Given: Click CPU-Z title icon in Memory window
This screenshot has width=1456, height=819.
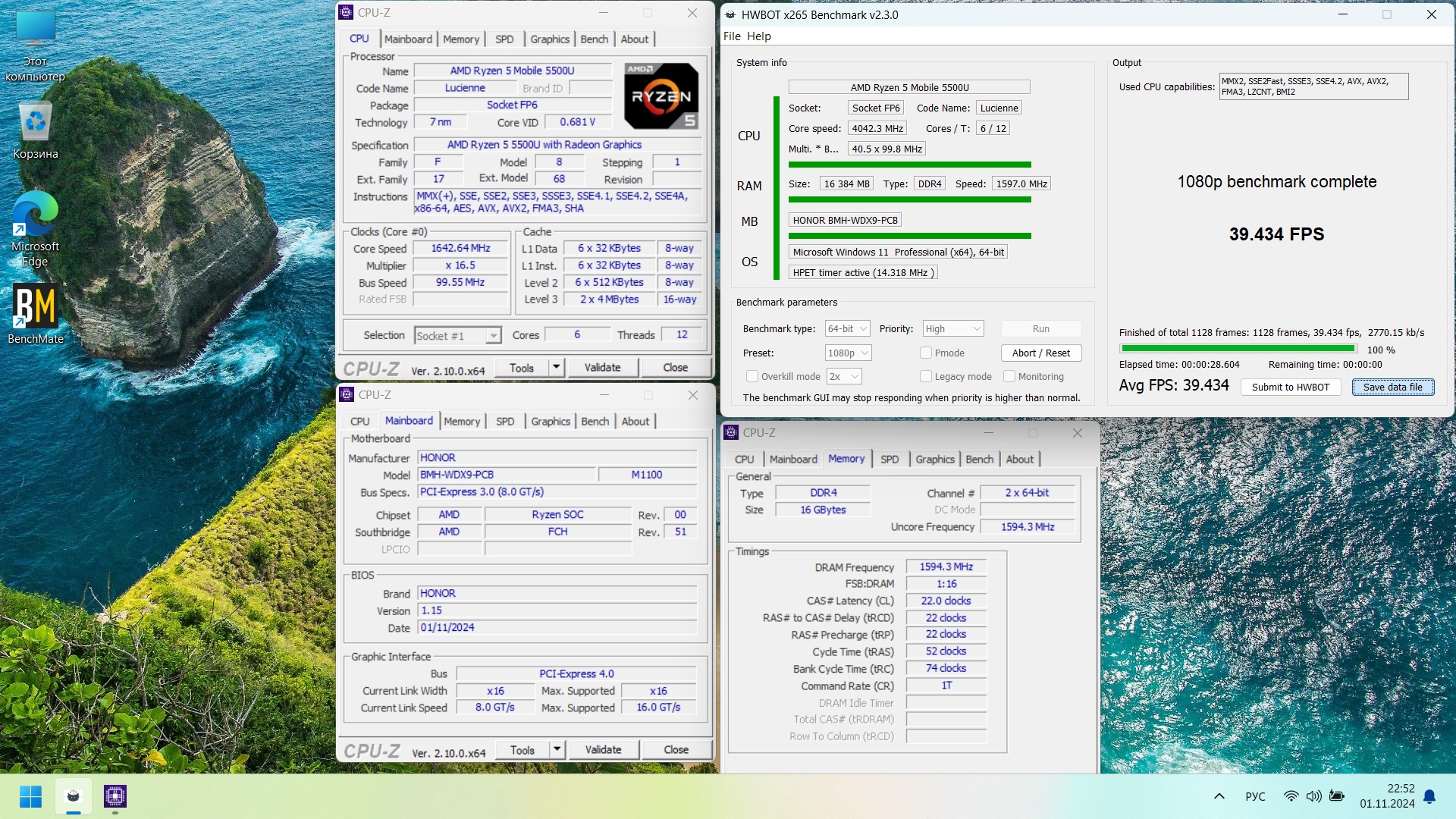Looking at the screenshot, I should 731,432.
